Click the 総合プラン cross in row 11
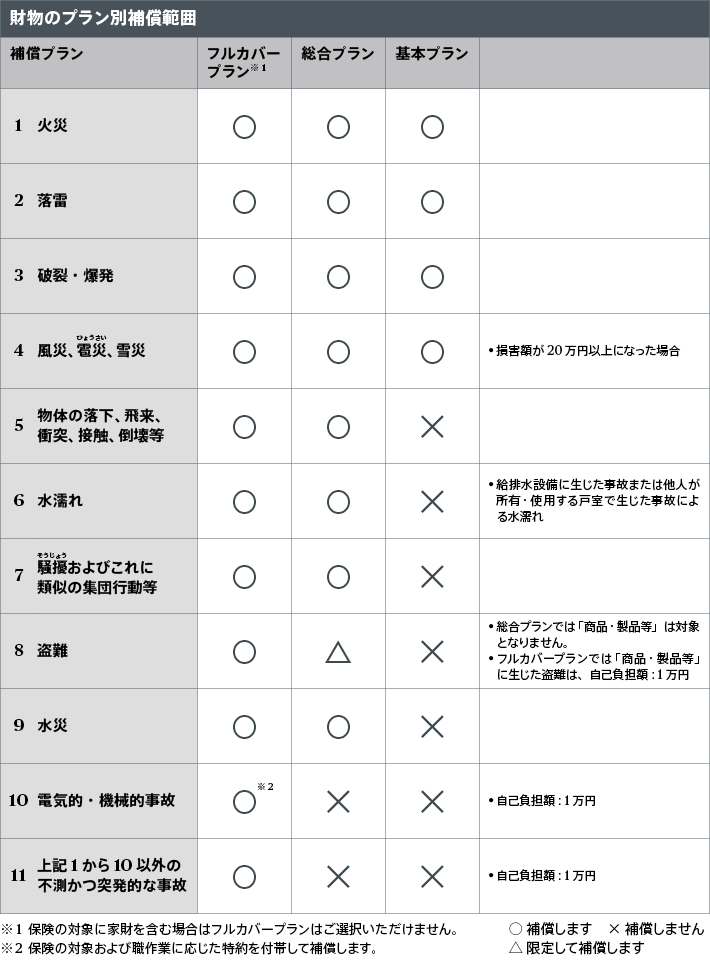Screen dimensions: 710x960 point(338,877)
